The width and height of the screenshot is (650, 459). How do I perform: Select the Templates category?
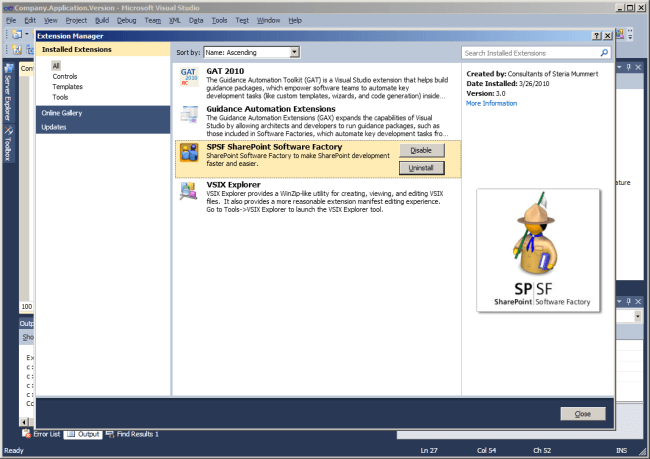(68, 87)
